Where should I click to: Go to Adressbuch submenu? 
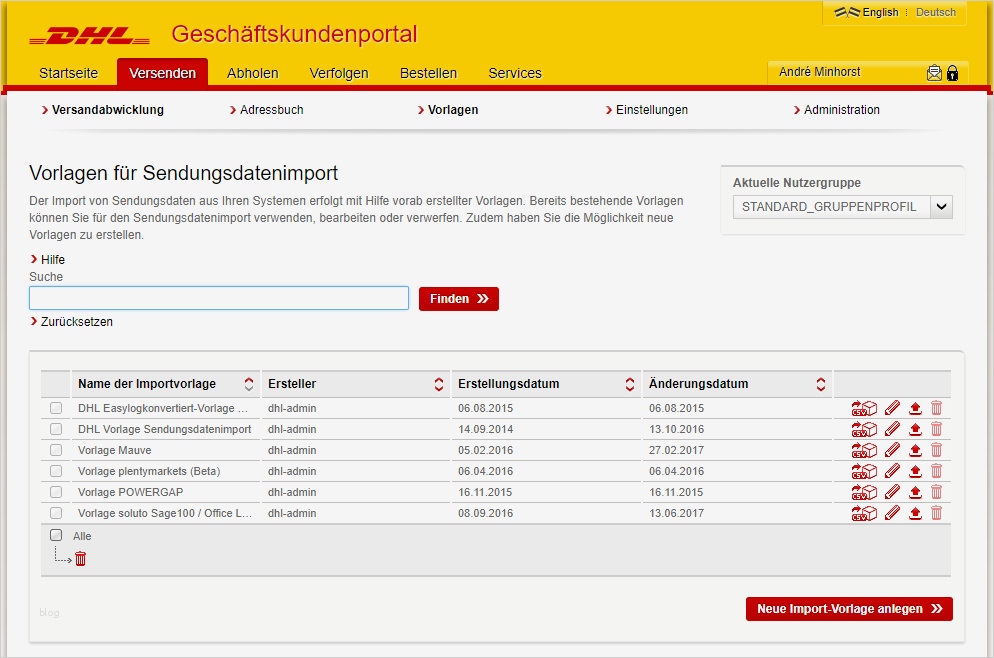(x=266, y=110)
